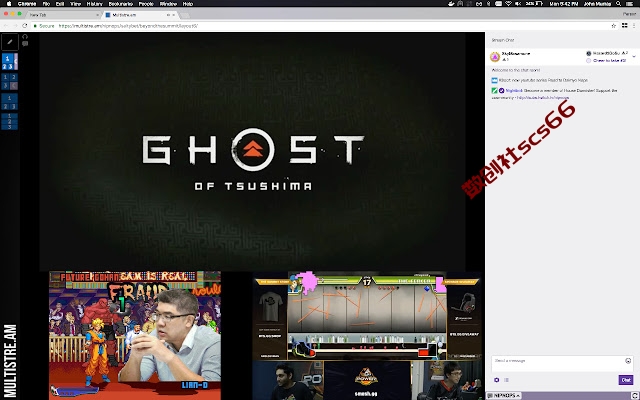Open the Bookmarks menu
Image resolution: width=640 pixels, height=400 pixels.
[x=121, y=4]
